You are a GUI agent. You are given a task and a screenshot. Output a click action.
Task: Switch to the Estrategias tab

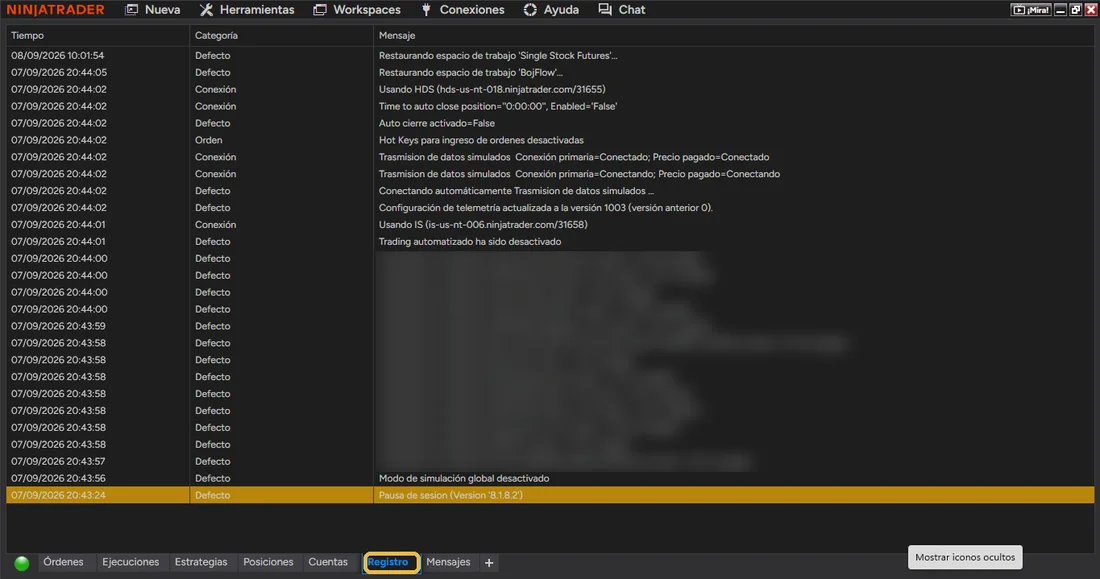click(201, 562)
